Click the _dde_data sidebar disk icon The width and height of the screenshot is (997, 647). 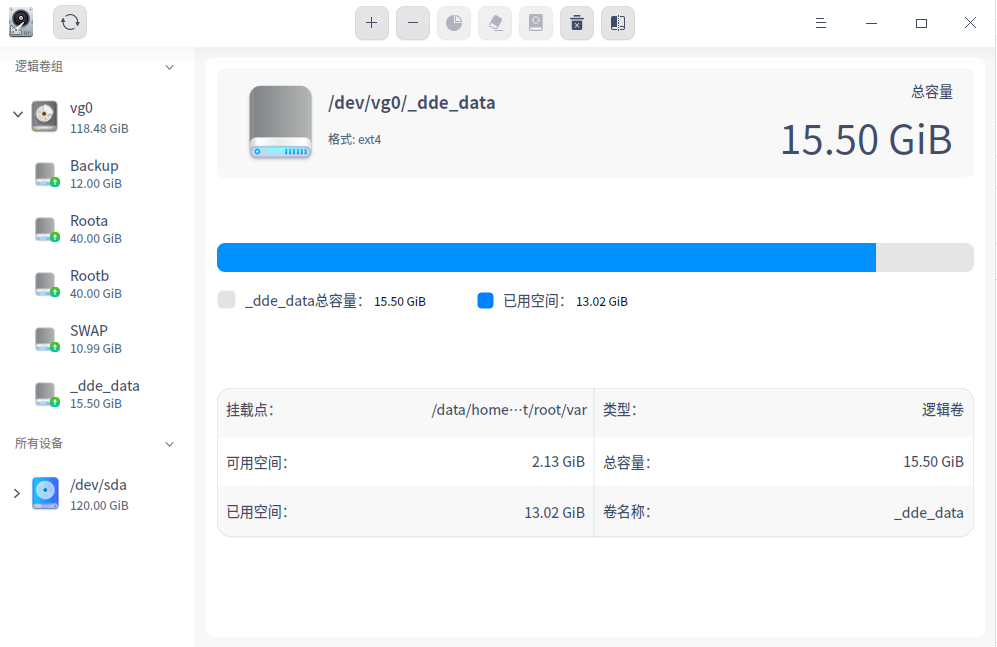pos(46,394)
